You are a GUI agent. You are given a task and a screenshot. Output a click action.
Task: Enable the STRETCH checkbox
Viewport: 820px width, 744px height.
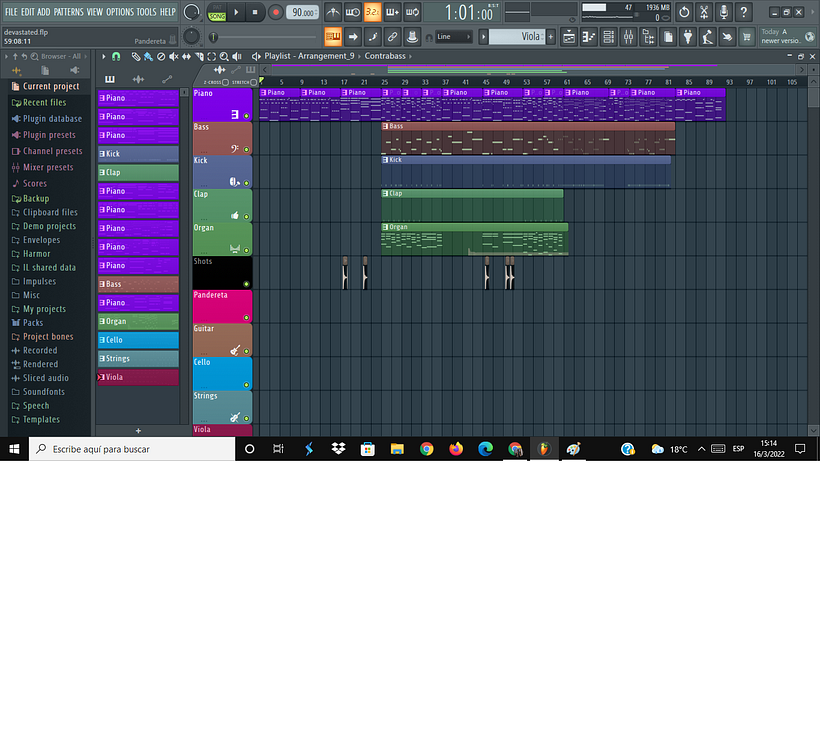[x=254, y=82]
